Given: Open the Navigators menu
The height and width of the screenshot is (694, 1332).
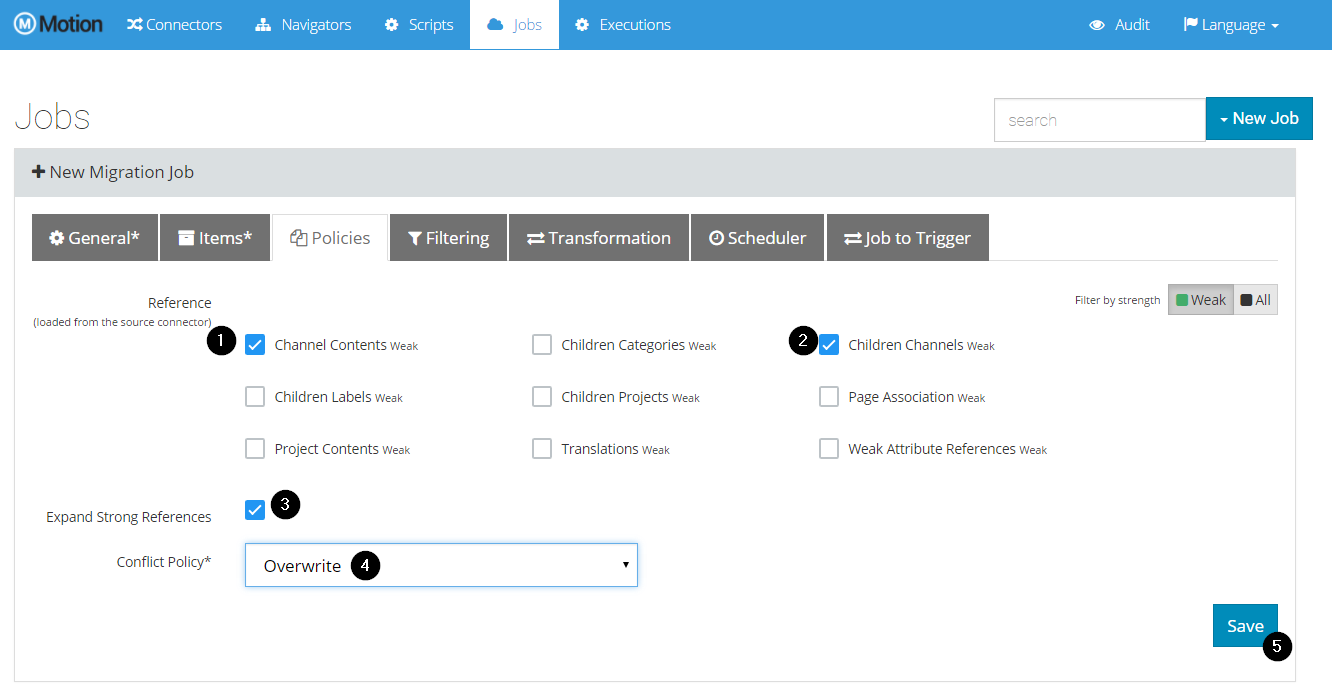Looking at the screenshot, I should coord(303,24).
